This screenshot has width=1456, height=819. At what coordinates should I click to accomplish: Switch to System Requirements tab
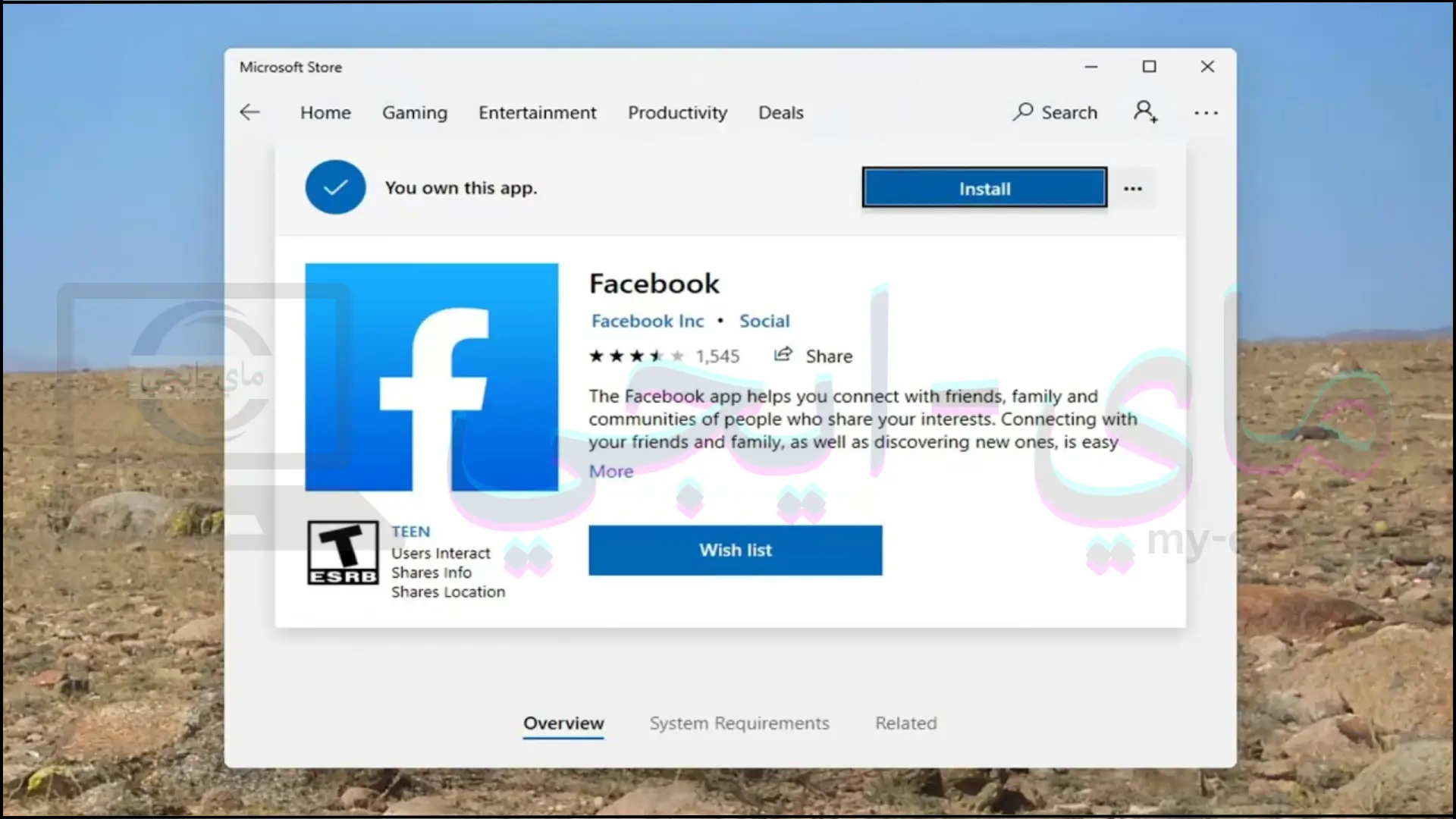pos(739,722)
